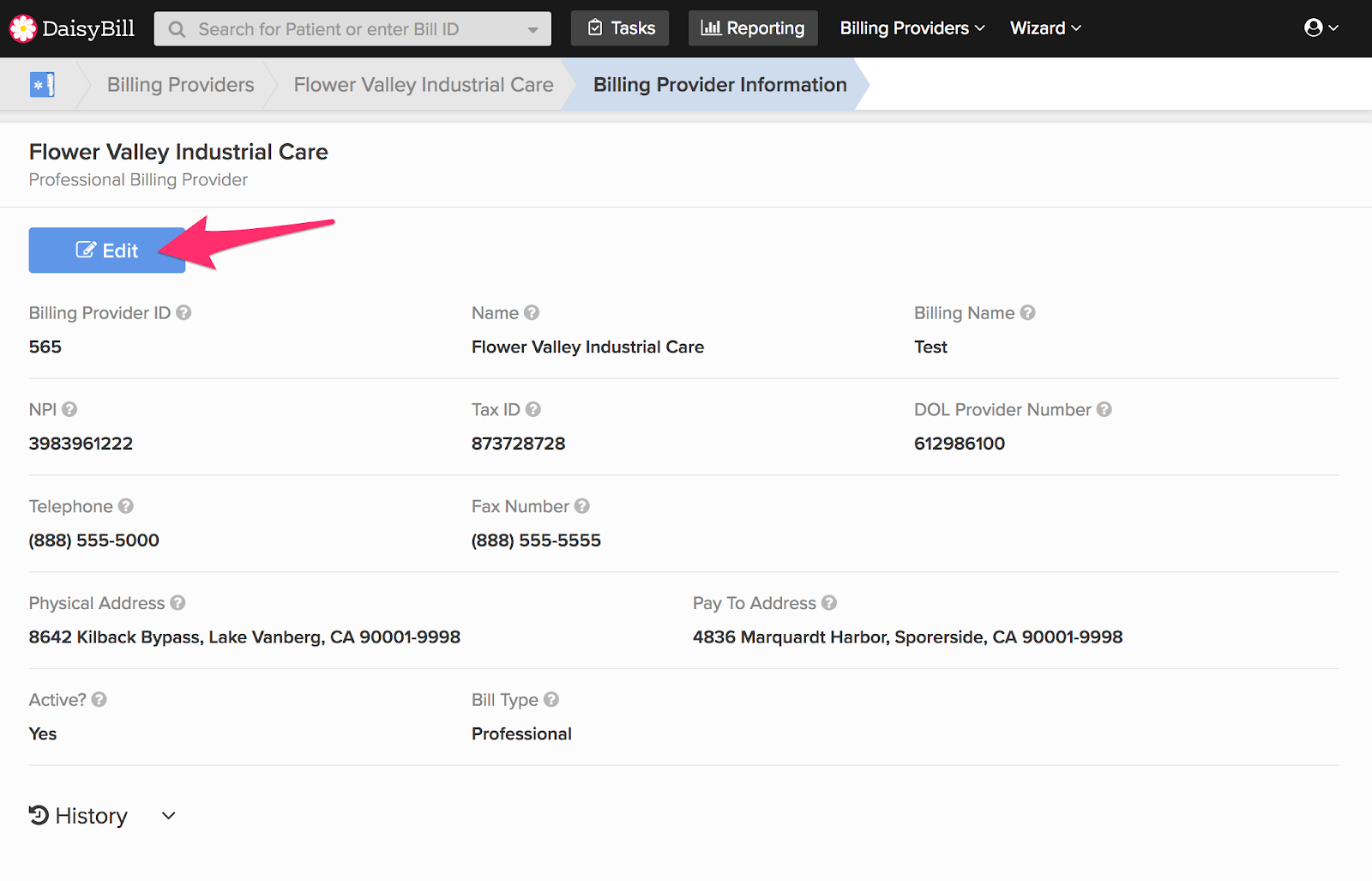The height and width of the screenshot is (881, 1372).
Task: Click the DaisyBill flower logo
Action: pos(23,28)
